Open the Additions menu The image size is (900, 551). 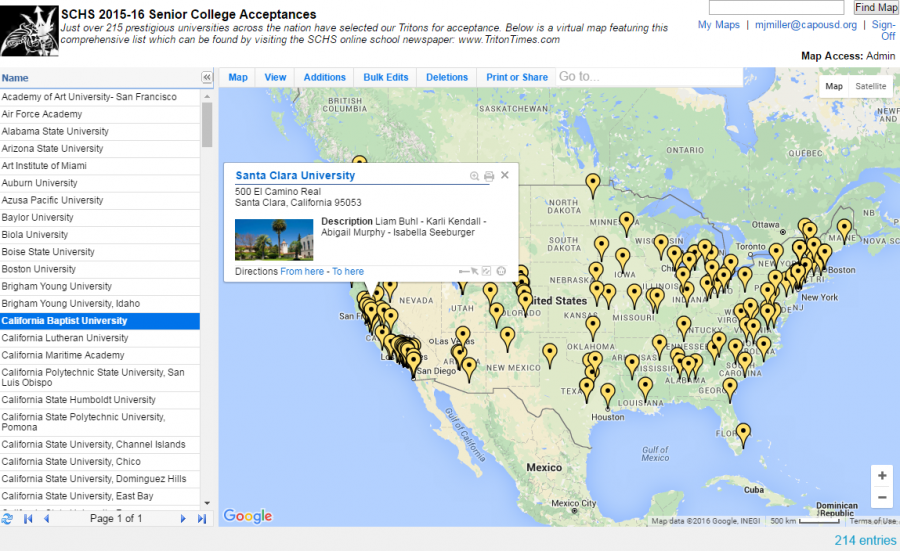coord(324,77)
